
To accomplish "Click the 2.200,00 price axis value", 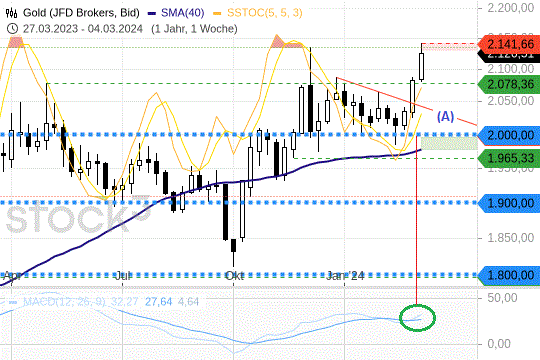I will [x=511, y=8].
